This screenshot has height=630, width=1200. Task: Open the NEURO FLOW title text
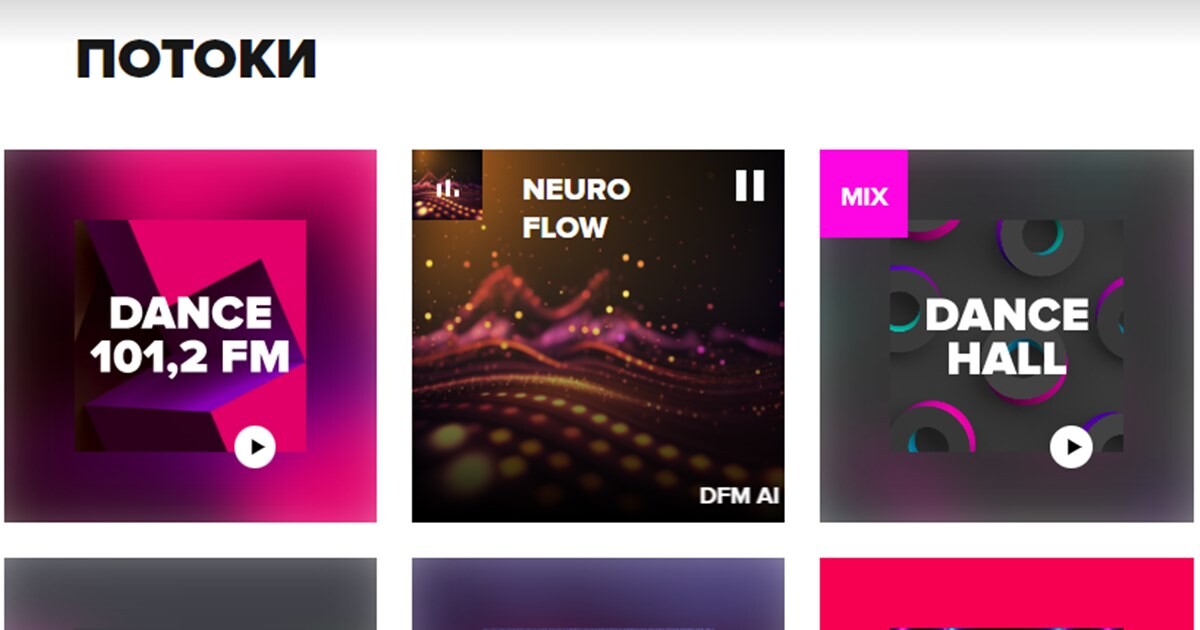tap(576, 208)
